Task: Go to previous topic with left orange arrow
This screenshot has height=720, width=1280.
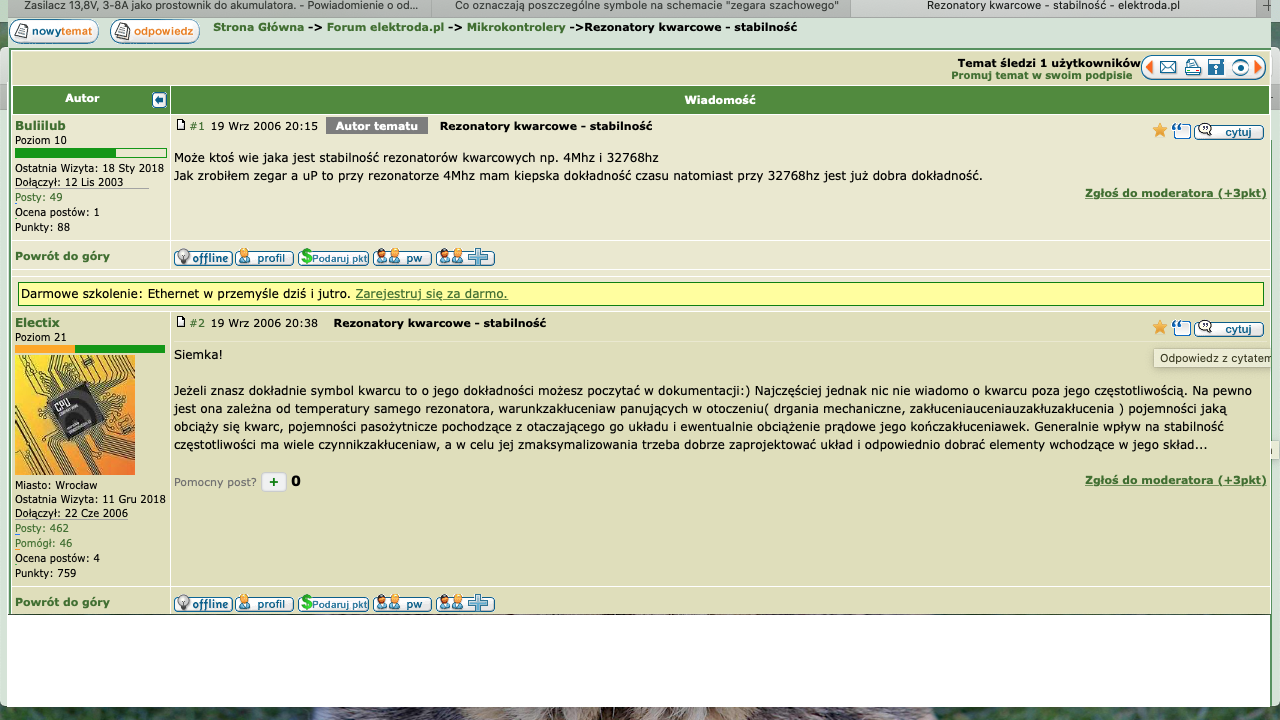Action: (x=1149, y=67)
